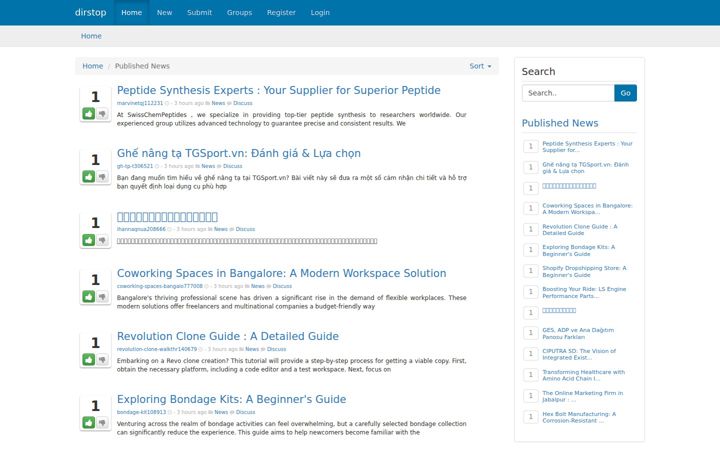Image resolution: width=720 pixels, height=450 pixels.
Task: Click News category under Peptide Synthesis post
Action: pyautogui.click(x=218, y=103)
